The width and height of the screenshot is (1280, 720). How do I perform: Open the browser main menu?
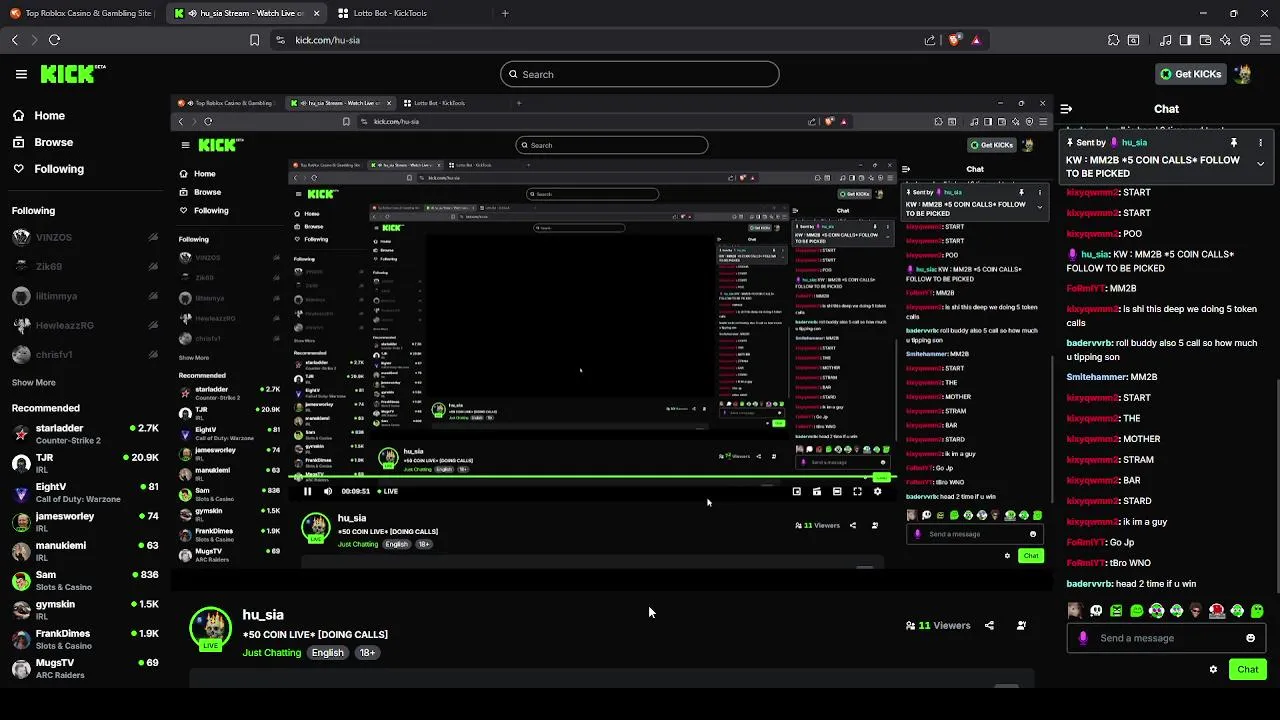click(x=1266, y=40)
